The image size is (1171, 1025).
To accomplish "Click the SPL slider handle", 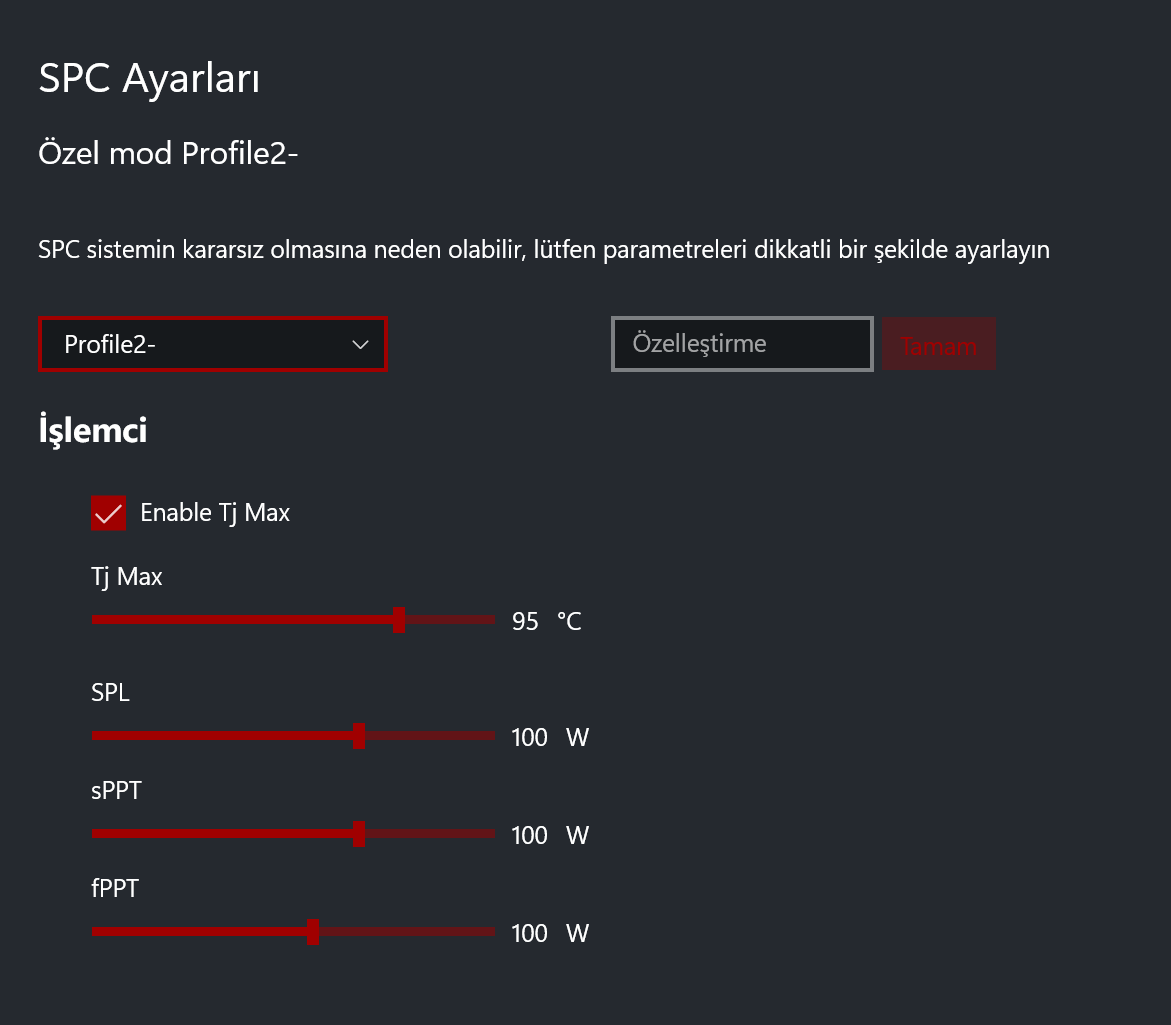I will (x=359, y=735).
